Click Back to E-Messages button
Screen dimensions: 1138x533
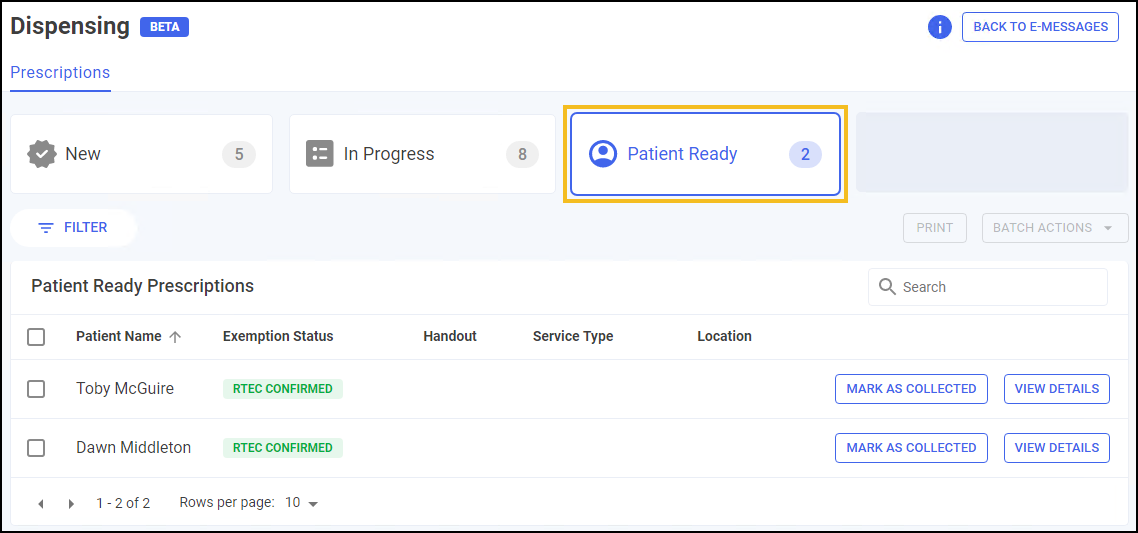click(x=1040, y=27)
